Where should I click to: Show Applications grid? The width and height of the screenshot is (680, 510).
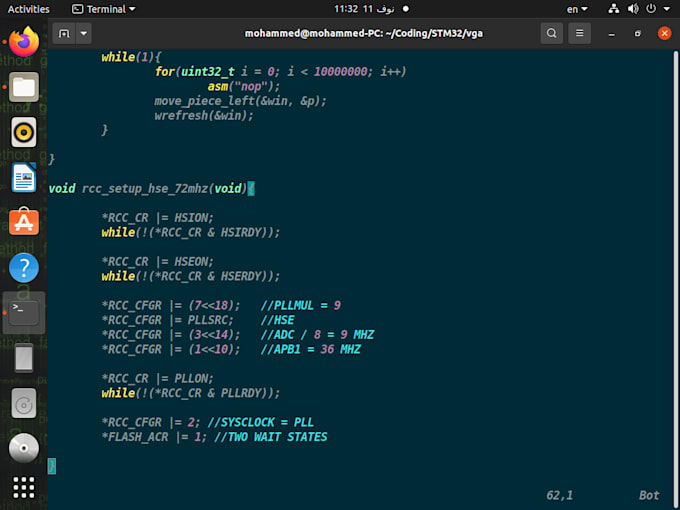click(24, 487)
